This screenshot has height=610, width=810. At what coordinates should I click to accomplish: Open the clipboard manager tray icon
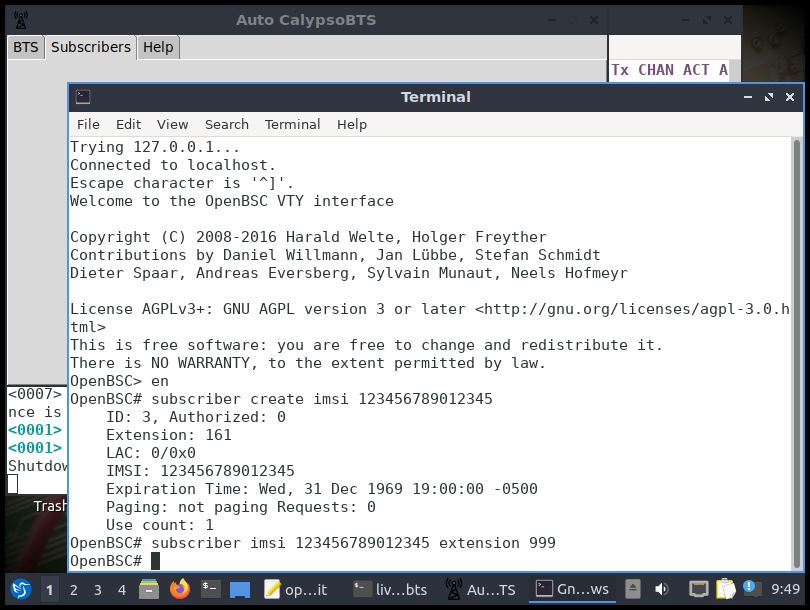coord(725,588)
